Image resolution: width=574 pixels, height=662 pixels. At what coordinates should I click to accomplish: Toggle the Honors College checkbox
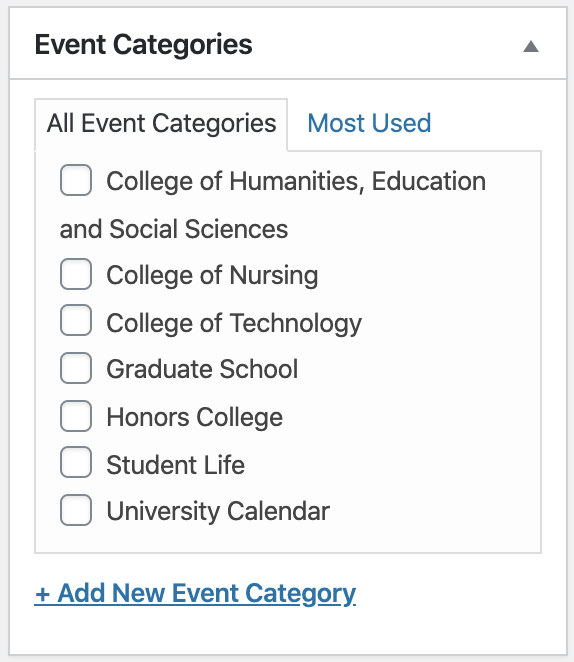pyautogui.click(x=76, y=416)
